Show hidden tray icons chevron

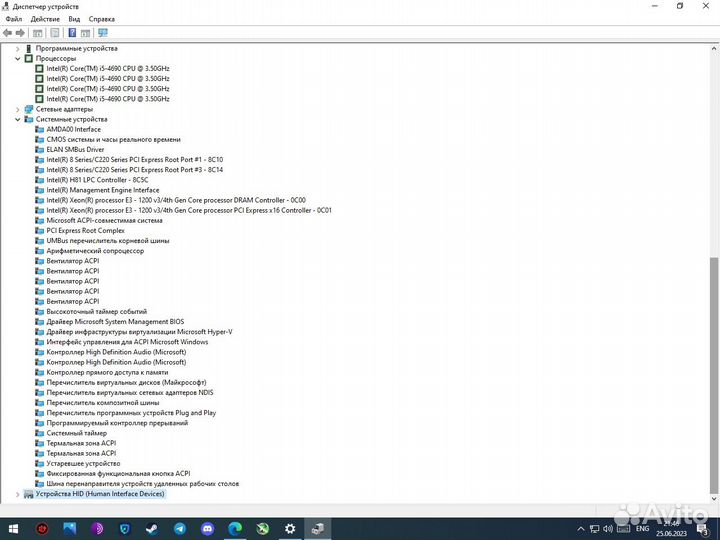(x=580, y=529)
